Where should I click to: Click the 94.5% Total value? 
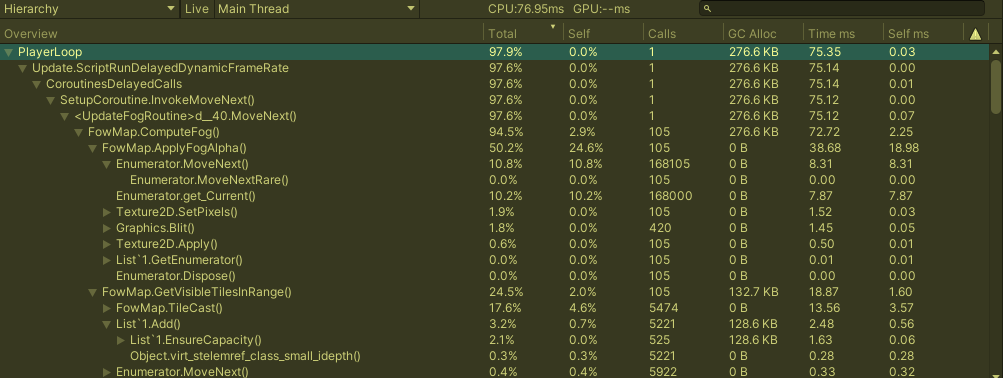point(506,132)
